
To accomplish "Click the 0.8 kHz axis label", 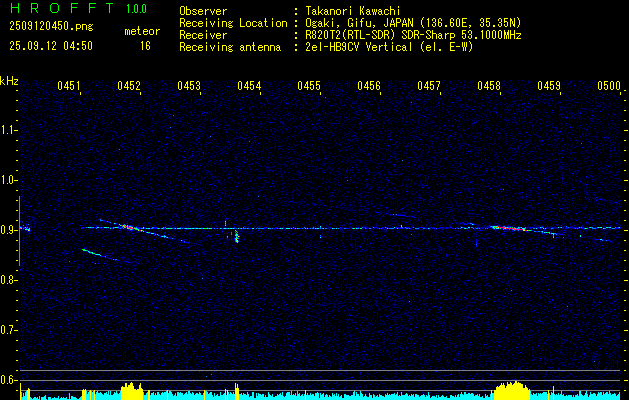I will click(x=9, y=280).
